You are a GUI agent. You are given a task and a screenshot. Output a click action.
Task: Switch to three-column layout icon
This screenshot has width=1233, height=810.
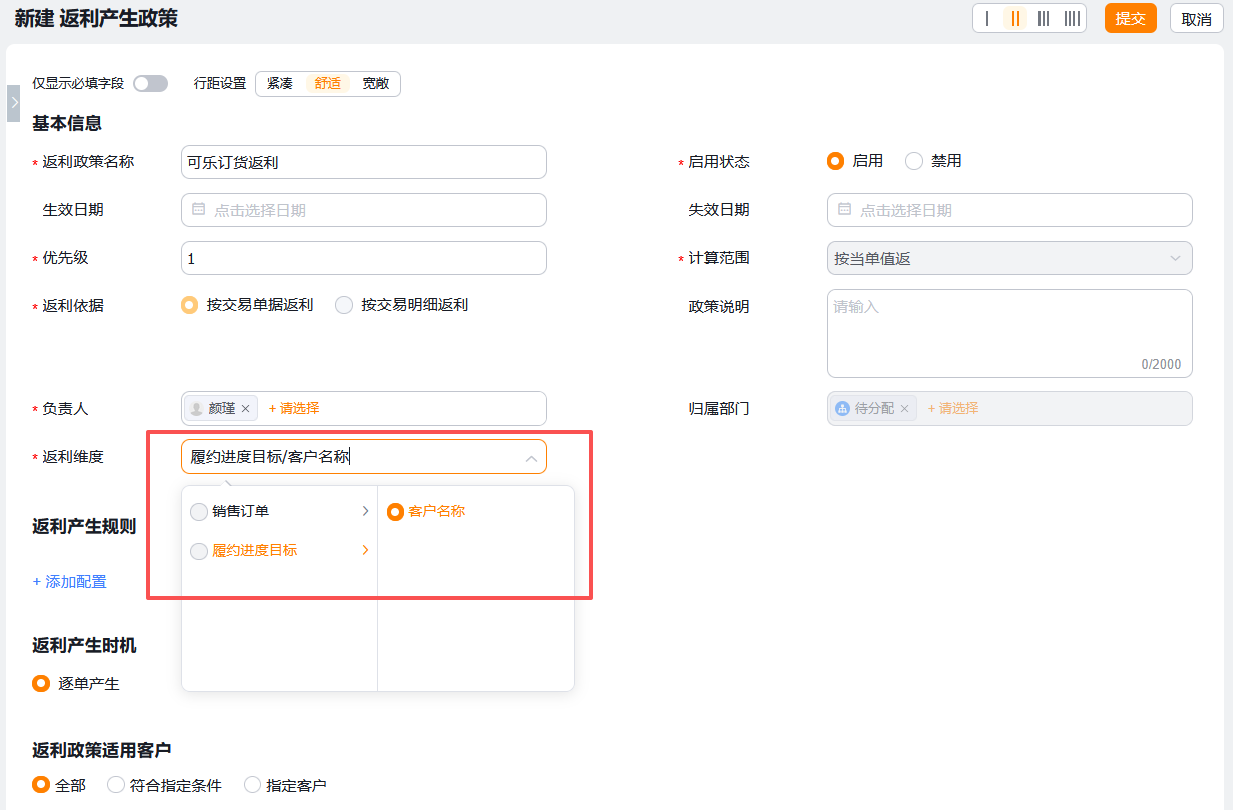click(1043, 18)
